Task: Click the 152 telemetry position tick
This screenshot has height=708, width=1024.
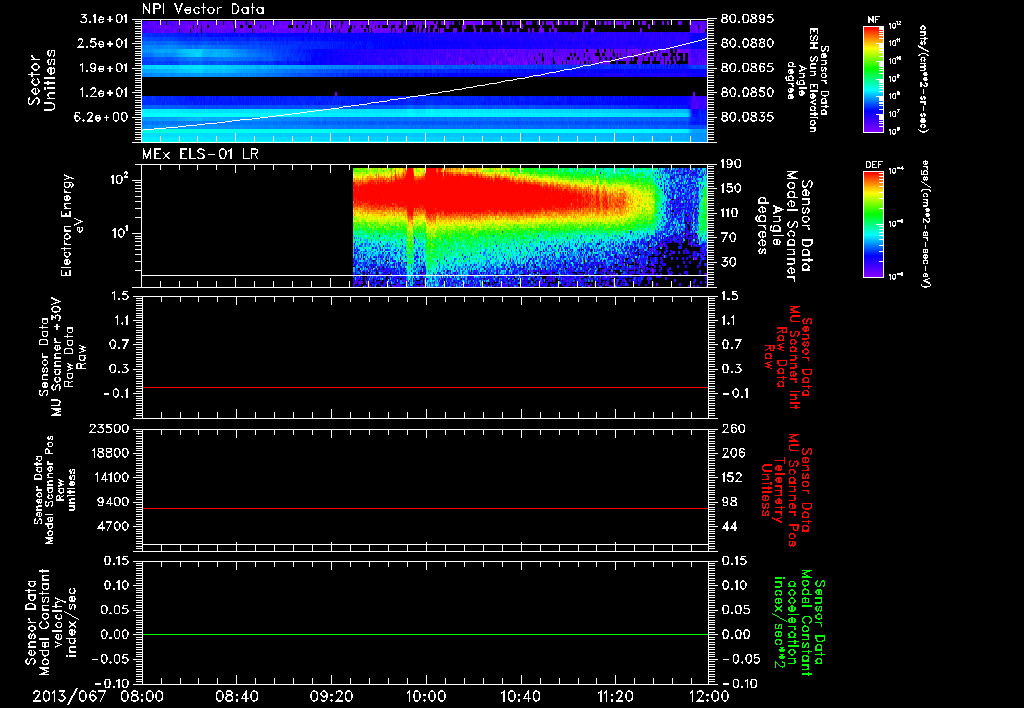Action: [x=732, y=478]
